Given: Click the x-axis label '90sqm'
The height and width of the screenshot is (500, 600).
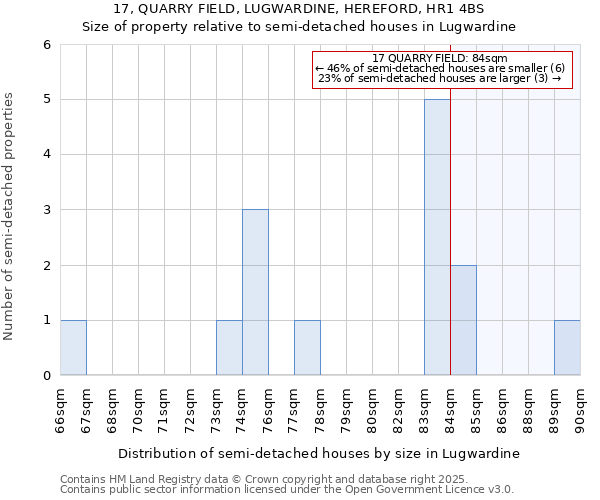Looking at the screenshot, I should click(580, 411).
